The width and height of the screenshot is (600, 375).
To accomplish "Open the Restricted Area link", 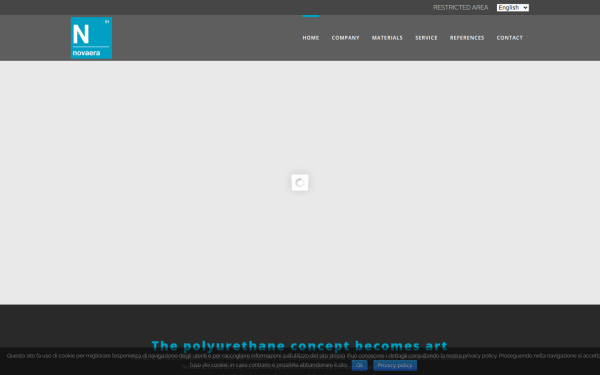I will tap(460, 8).
